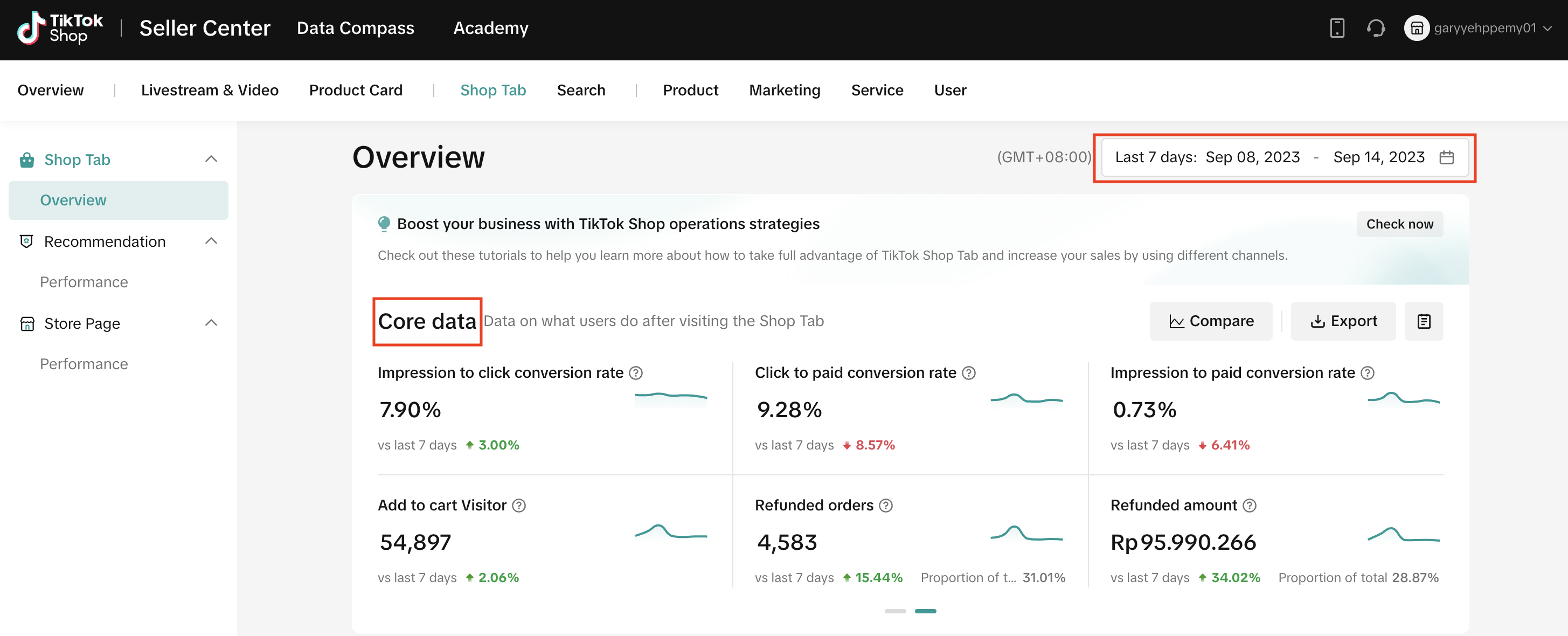This screenshot has height=636, width=1568.
Task: Click the mobile phone icon in header
Action: pyautogui.click(x=1337, y=28)
